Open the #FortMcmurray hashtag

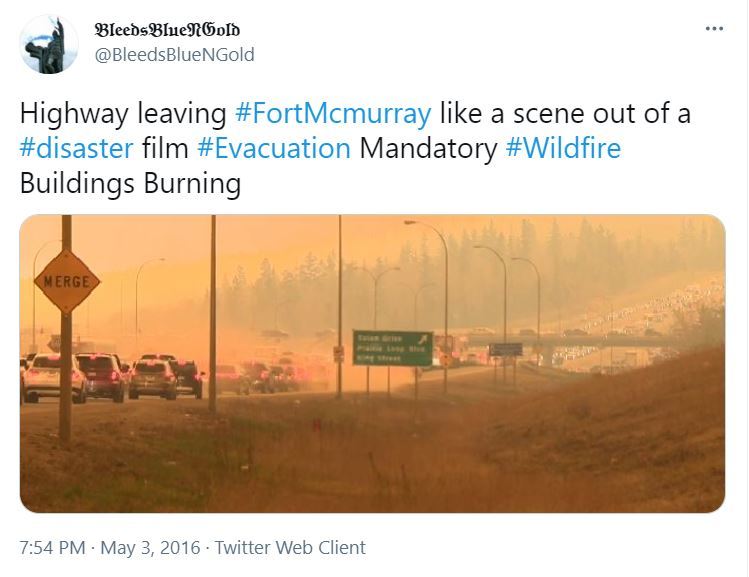click(x=333, y=114)
